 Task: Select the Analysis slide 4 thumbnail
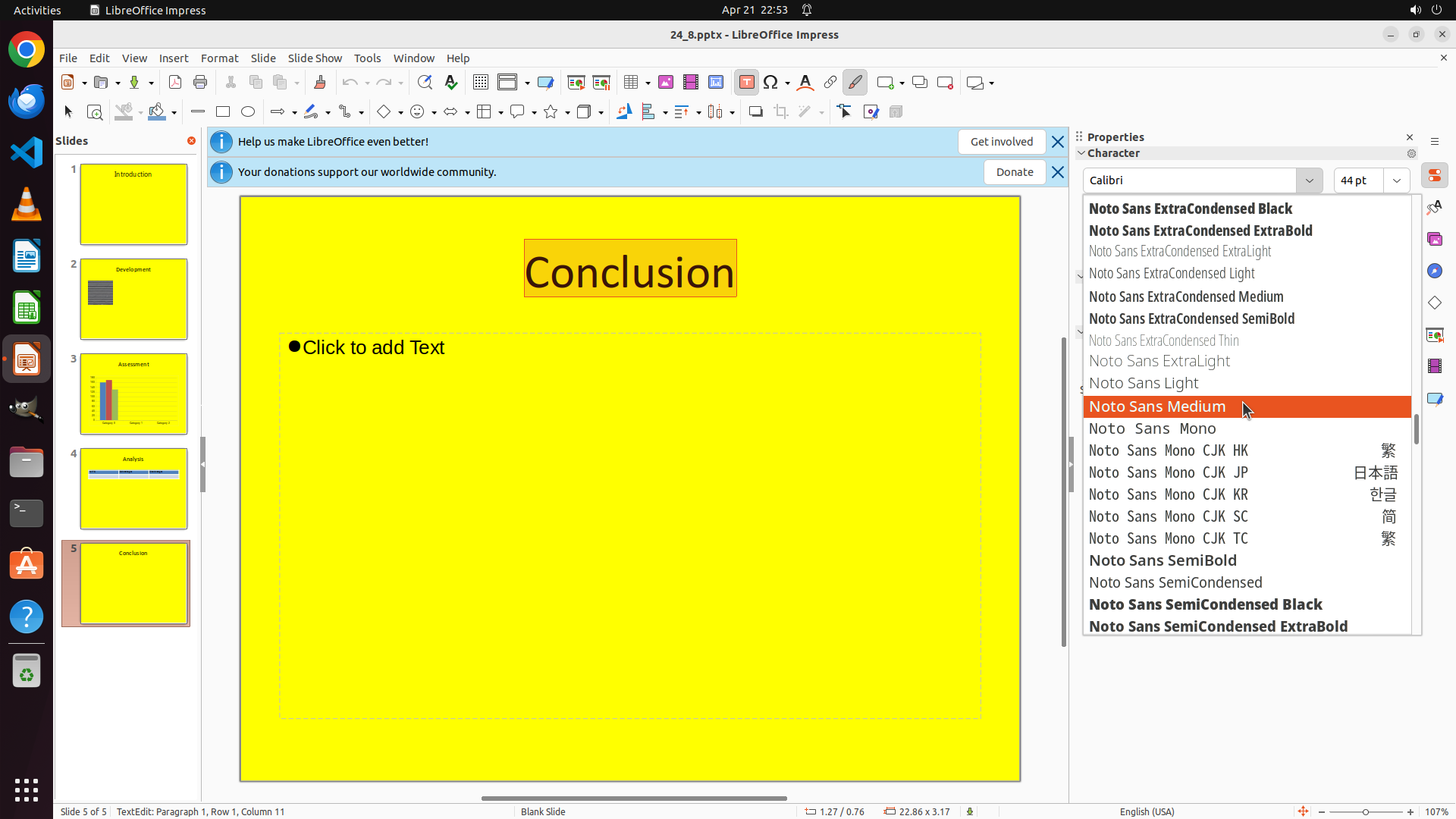pyautogui.click(x=133, y=488)
